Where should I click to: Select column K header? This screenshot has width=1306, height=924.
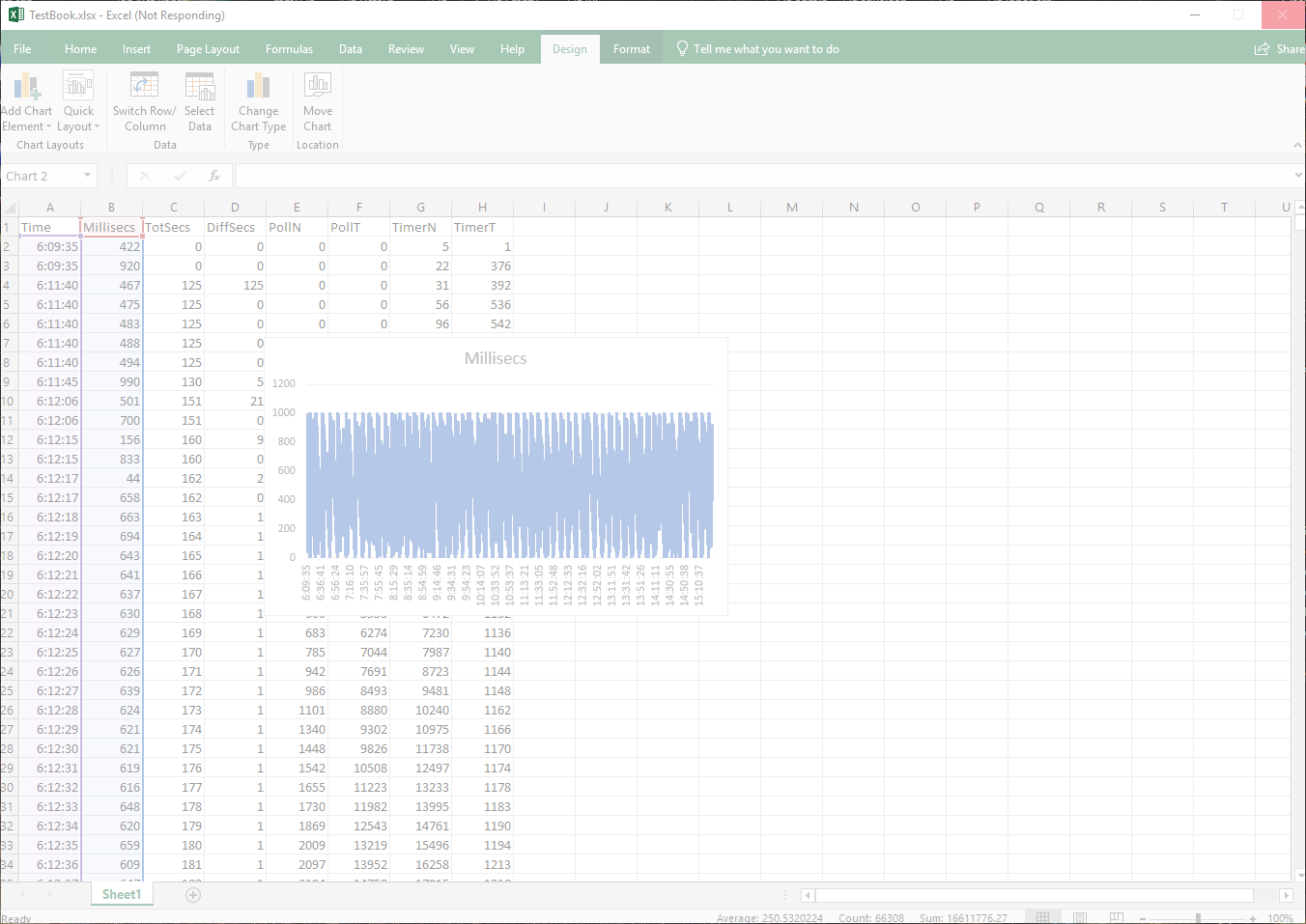(x=668, y=208)
